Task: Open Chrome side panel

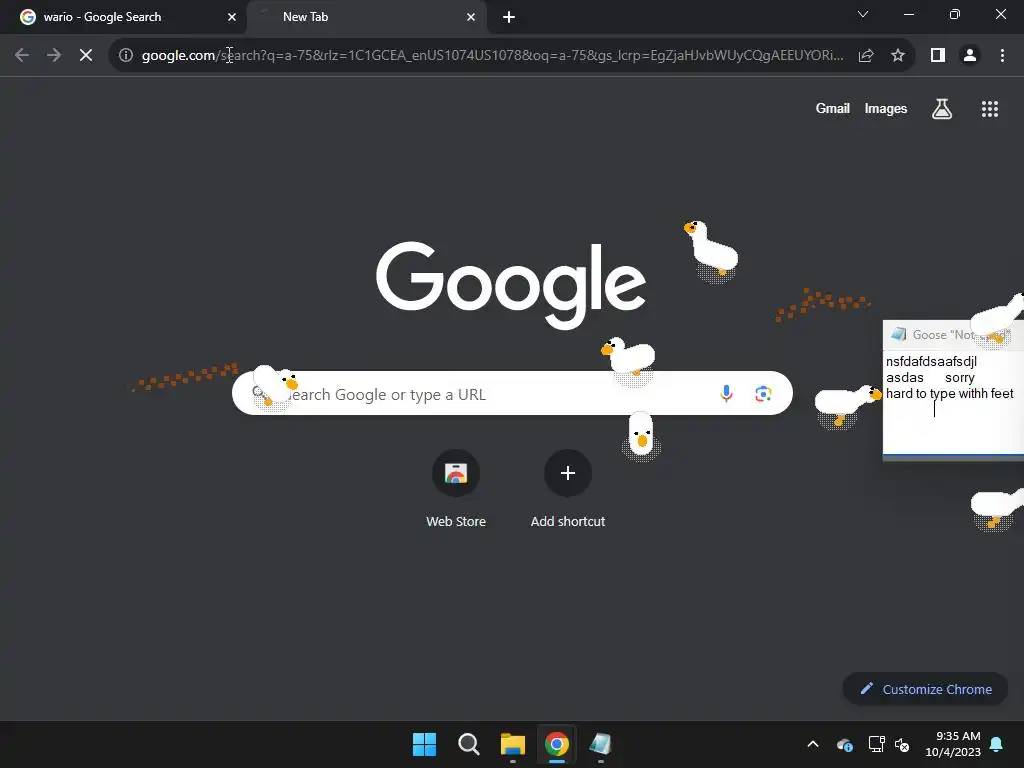Action: (x=938, y=55)
